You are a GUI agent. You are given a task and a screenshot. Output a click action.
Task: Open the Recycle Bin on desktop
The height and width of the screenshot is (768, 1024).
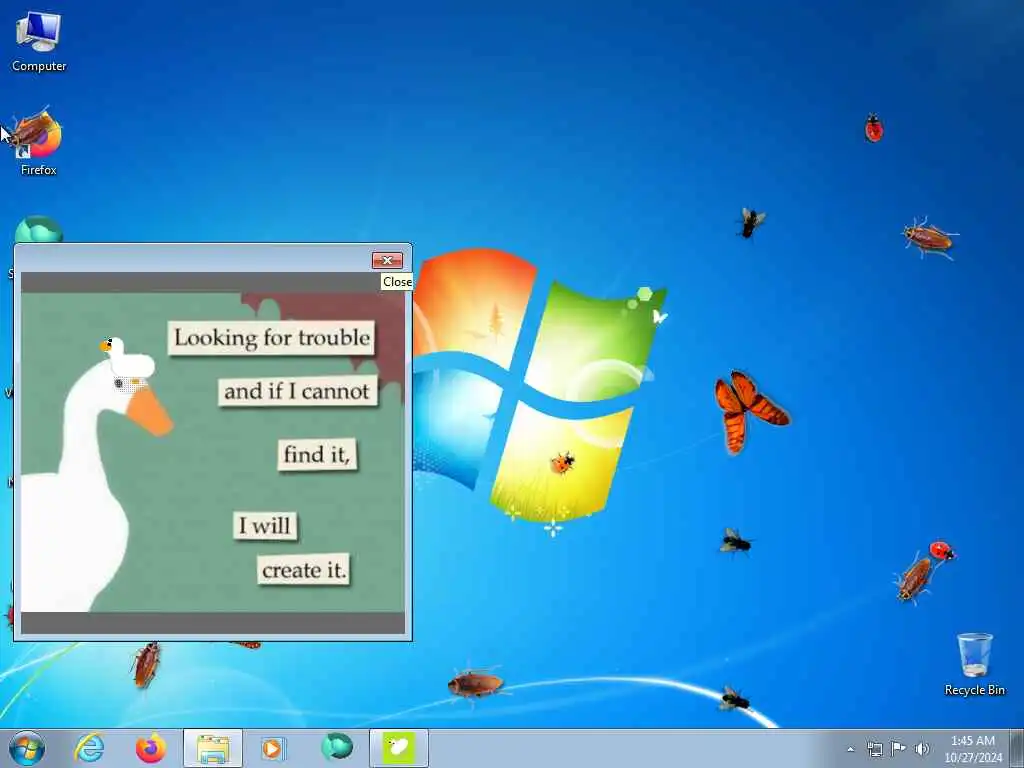click(x=974, y=664)
